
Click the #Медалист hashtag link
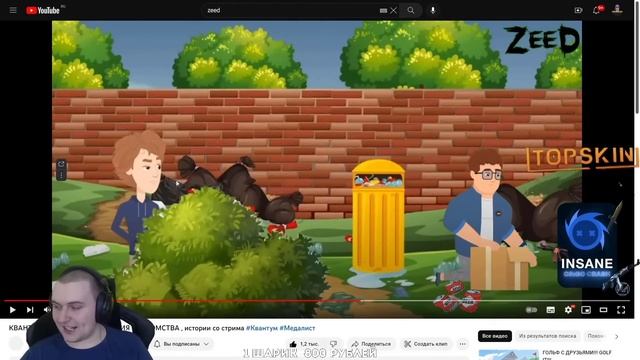coord(297,328)
